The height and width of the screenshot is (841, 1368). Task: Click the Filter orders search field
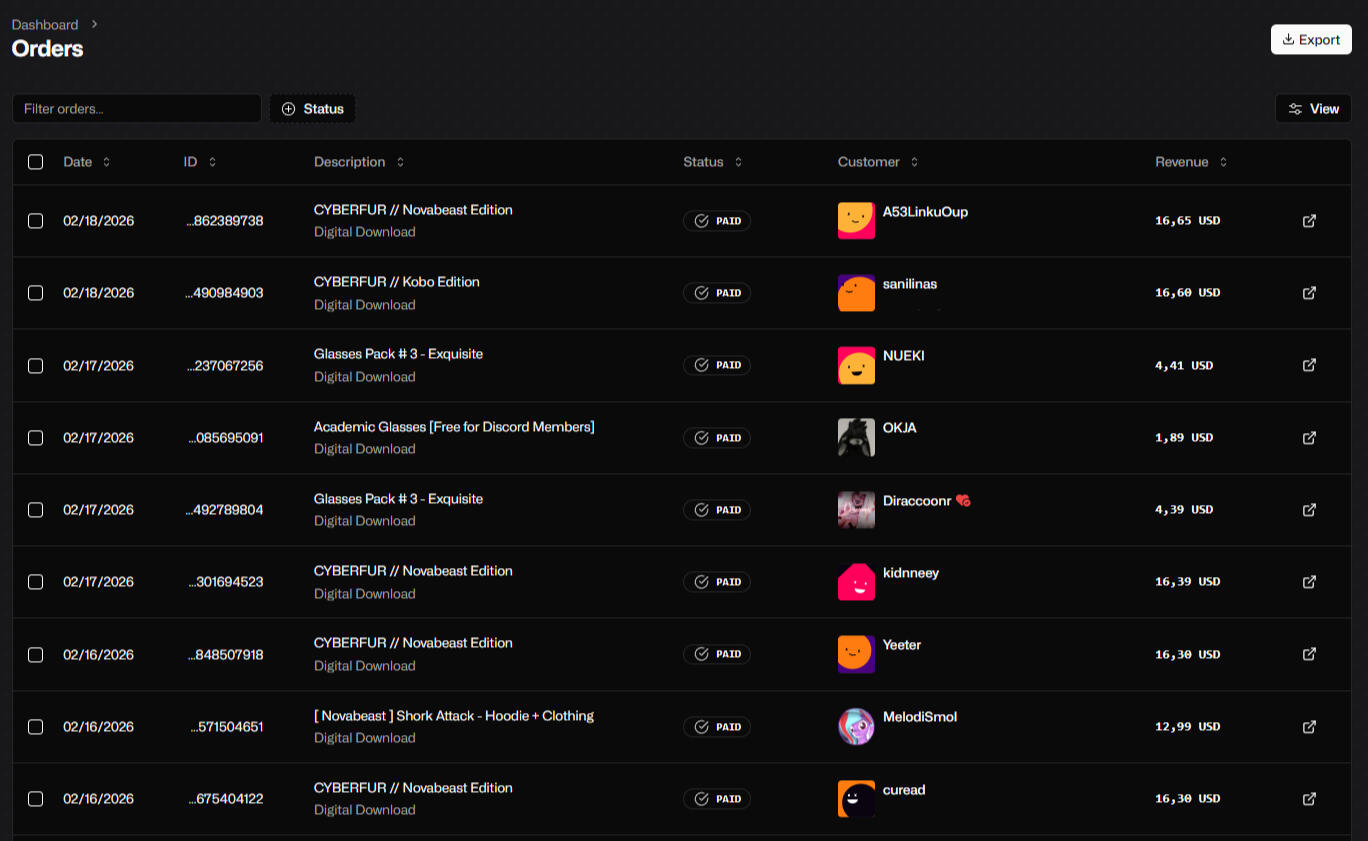(137, 109)
